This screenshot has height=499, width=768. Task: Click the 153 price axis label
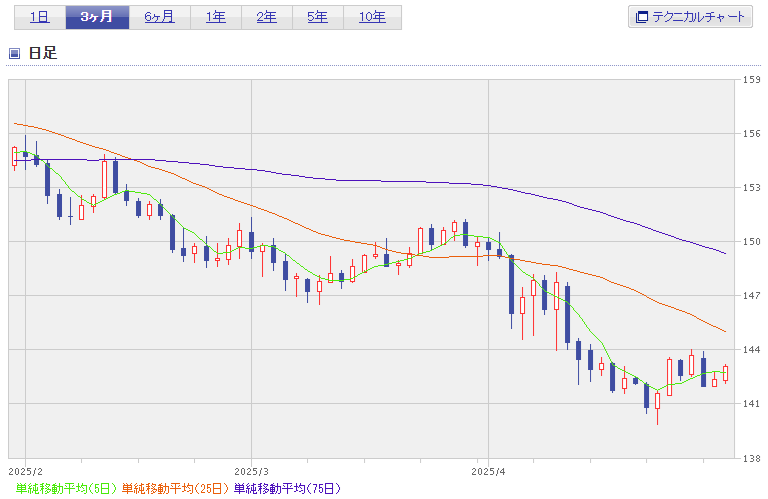pos(752,188)
